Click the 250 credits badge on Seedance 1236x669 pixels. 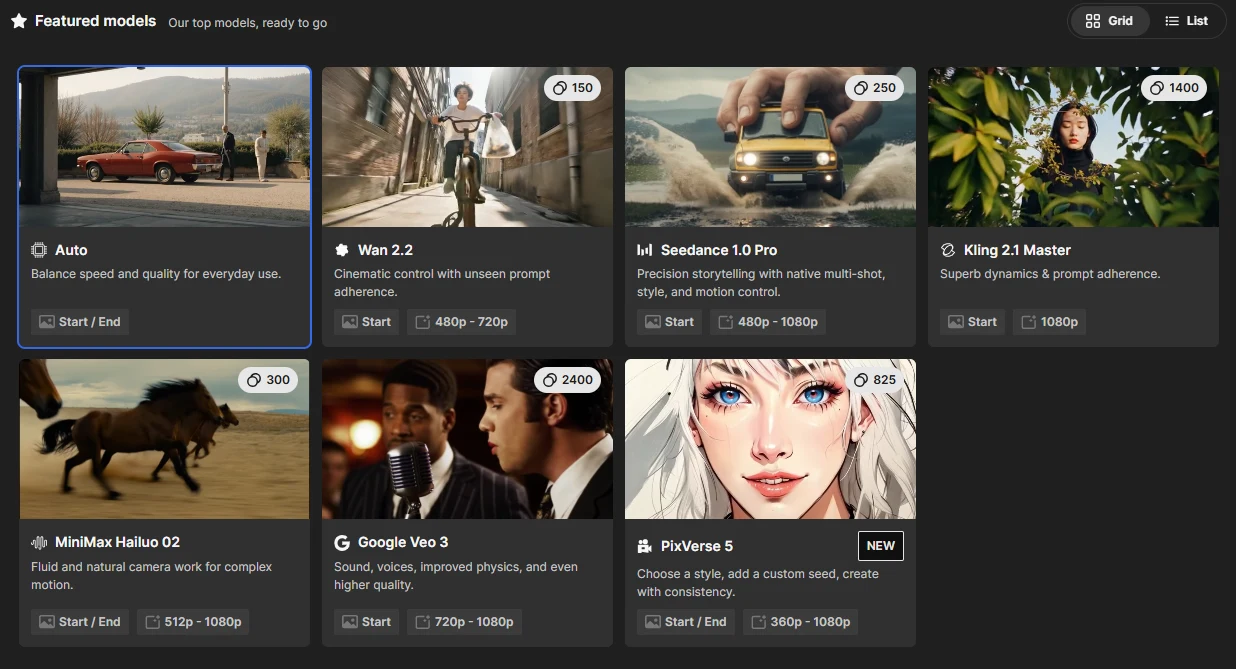875,88
